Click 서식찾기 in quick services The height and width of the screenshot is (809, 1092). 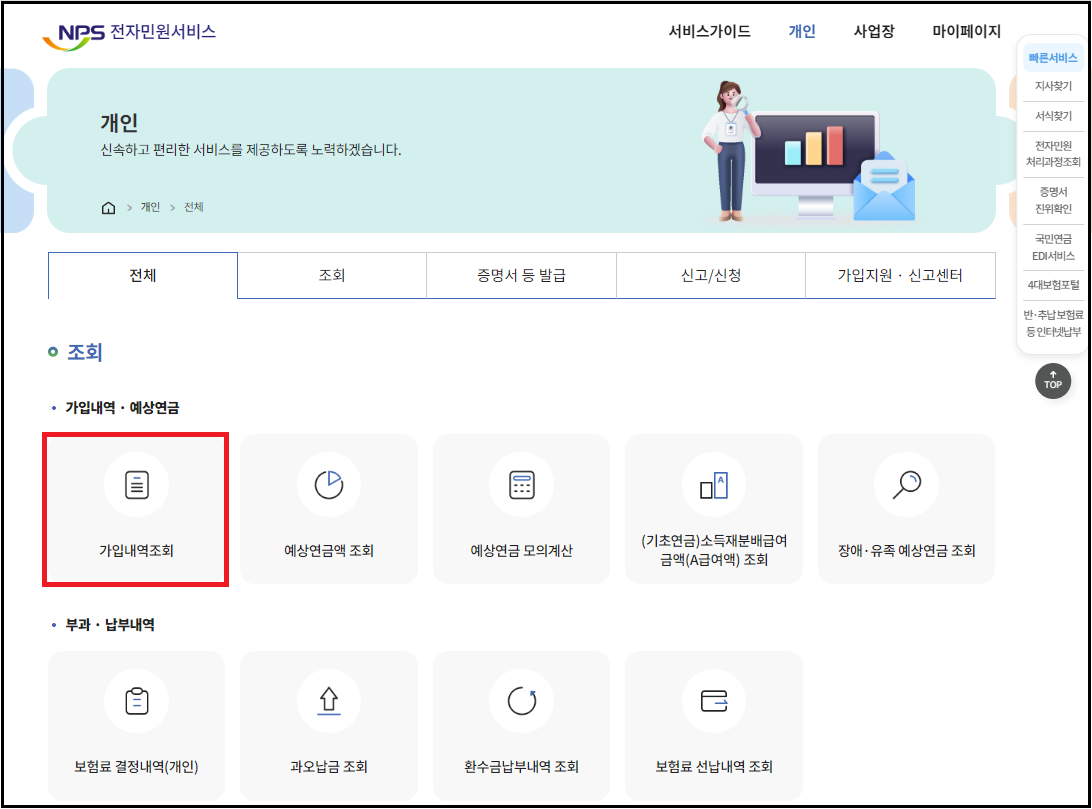[1053, 116]
